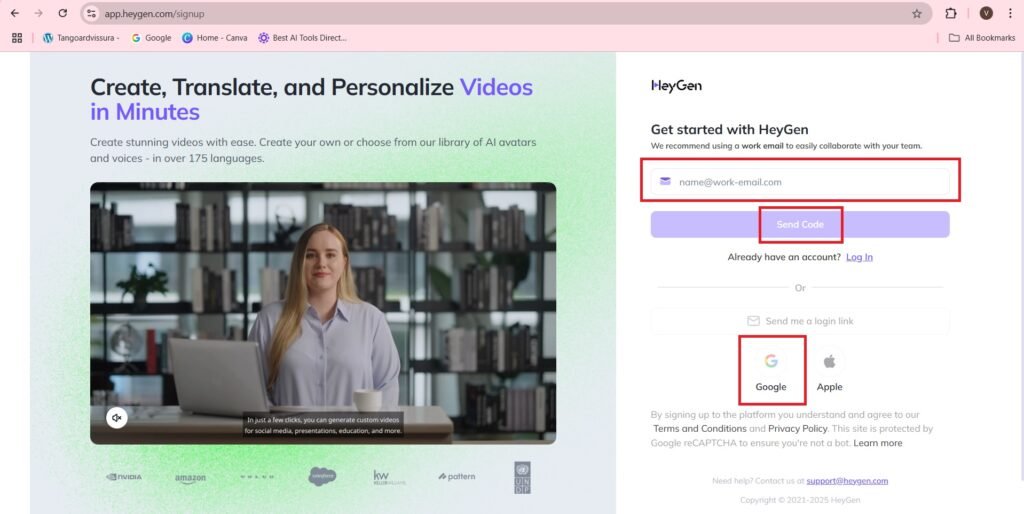This screenshot has height=514, width=1024.
Task: Click the Send Code button
Action: tap(800, 224)
